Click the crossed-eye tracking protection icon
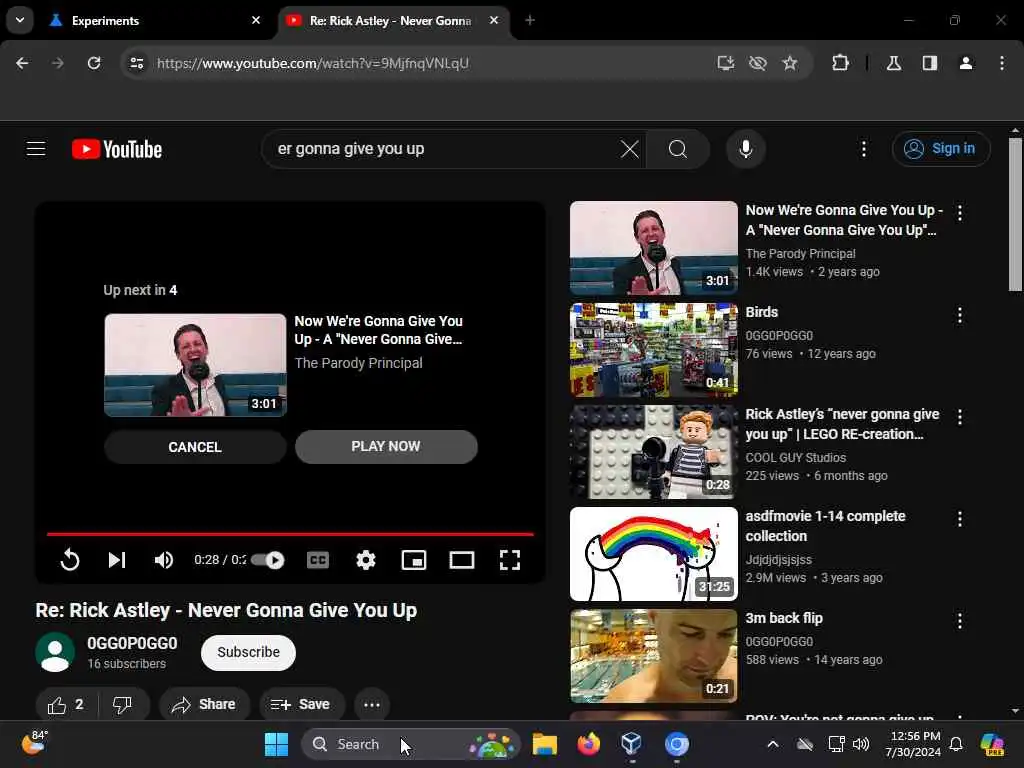1024x768 pixels. point(758,63)
